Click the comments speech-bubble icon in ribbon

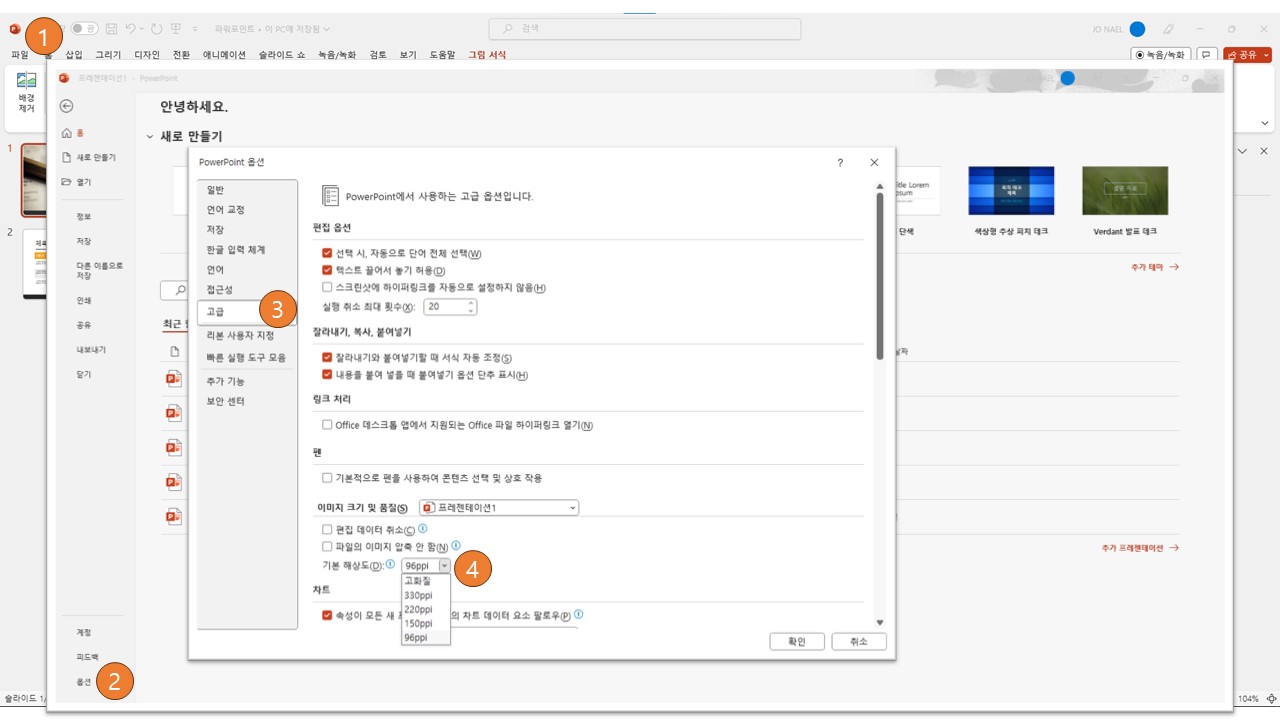coord(1207,55)
